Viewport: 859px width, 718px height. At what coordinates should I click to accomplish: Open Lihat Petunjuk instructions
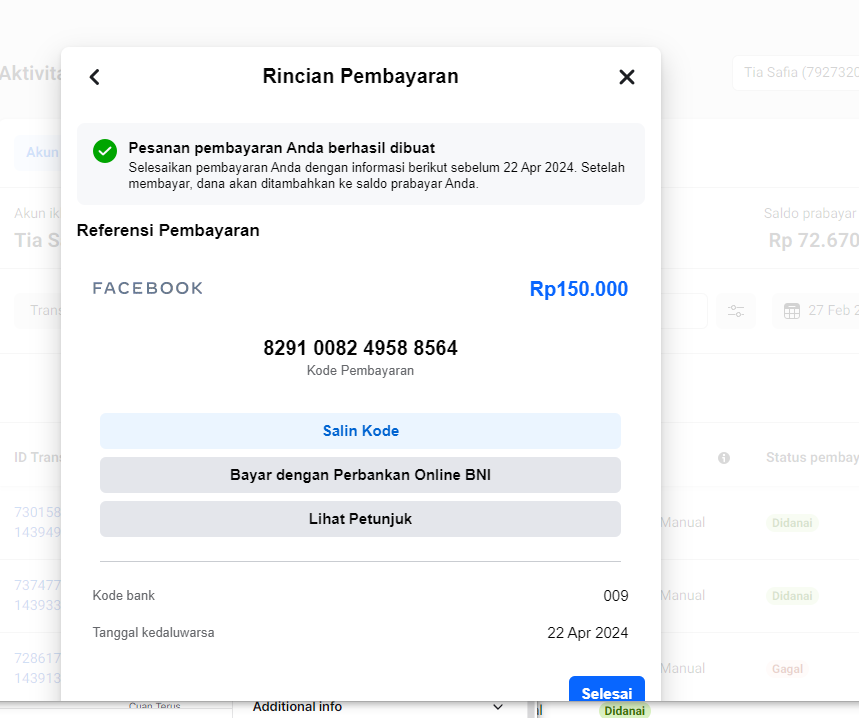pos(360,519)
